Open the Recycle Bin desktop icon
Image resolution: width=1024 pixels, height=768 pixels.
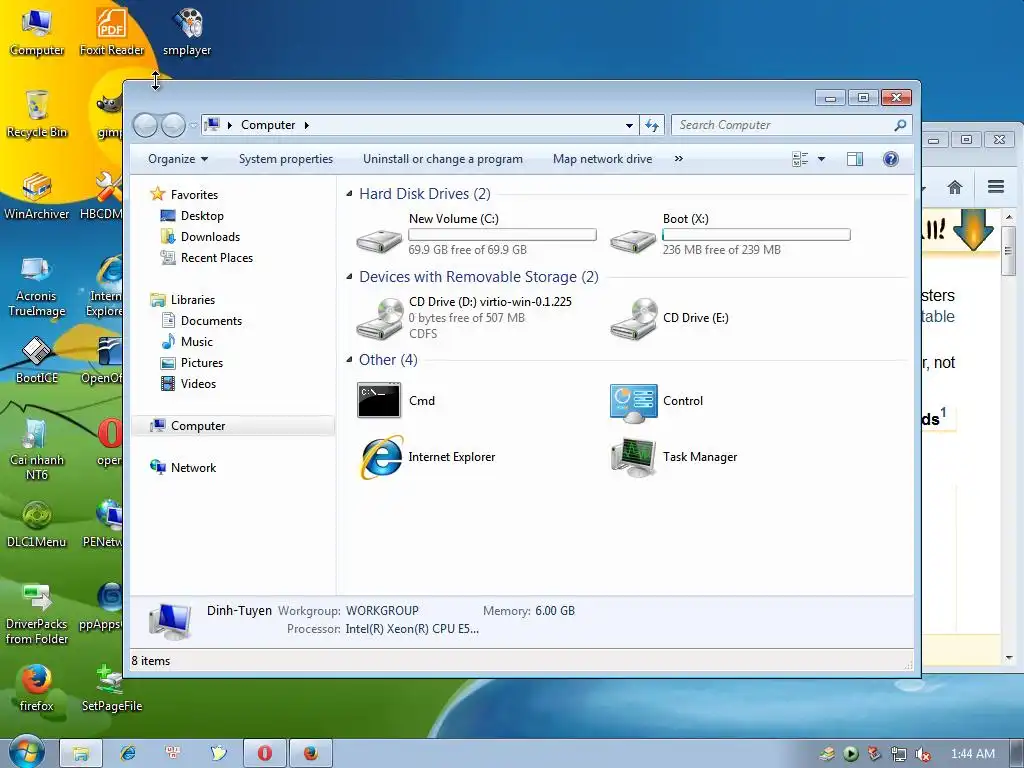[x=37, y=114]
